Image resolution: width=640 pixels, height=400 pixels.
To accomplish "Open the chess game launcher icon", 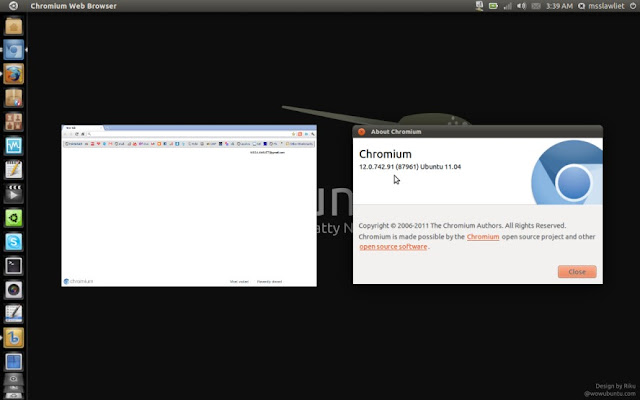I will tap(13, 122).
